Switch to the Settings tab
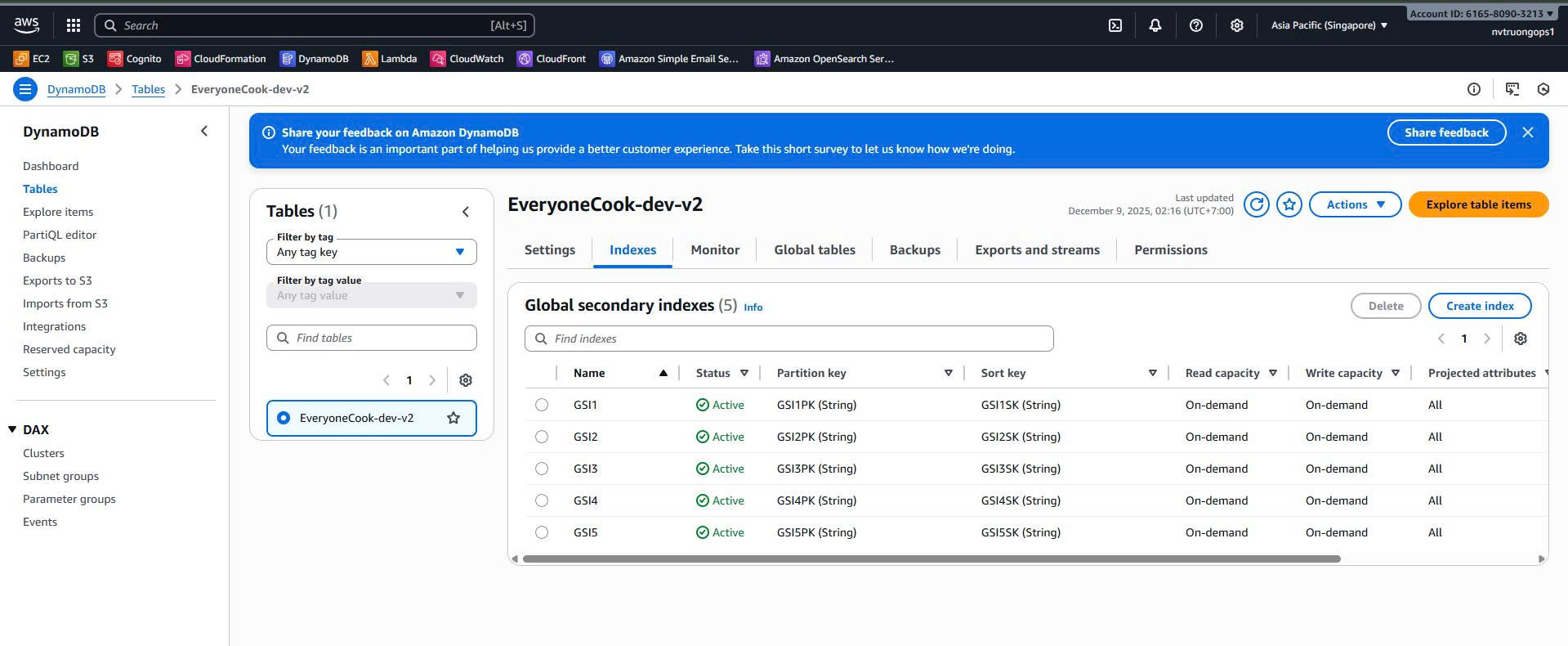Image resolution: width=1568 pixels, height=646 pixels. click(550, 250)
